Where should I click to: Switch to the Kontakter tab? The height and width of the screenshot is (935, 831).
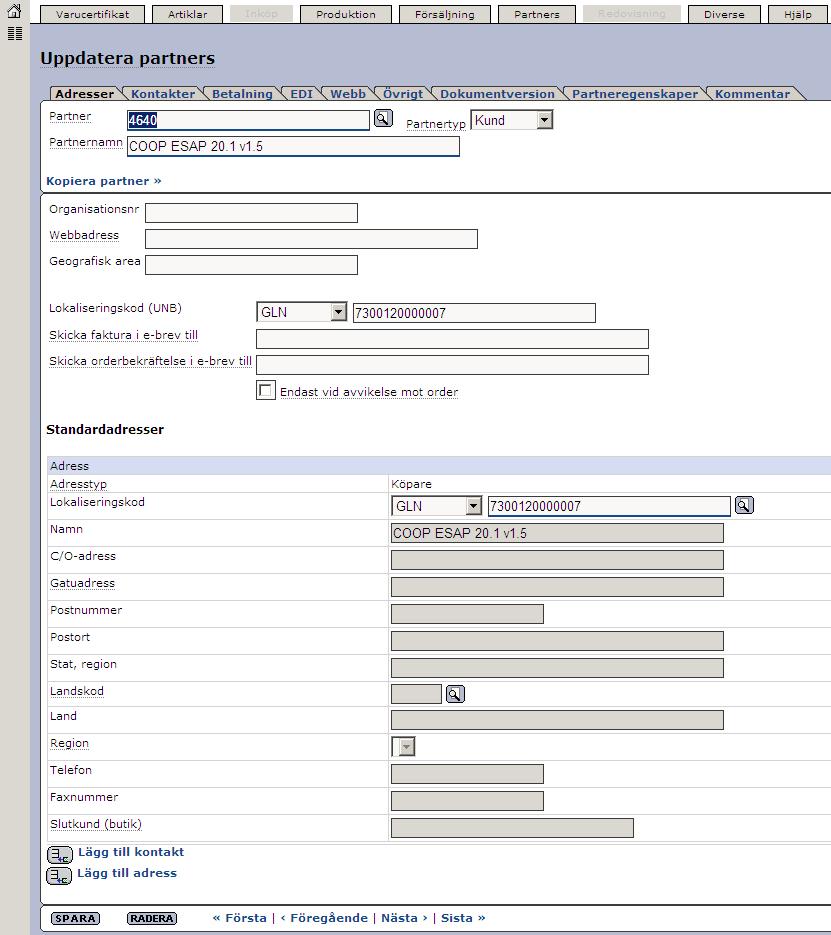pos(163,94)
